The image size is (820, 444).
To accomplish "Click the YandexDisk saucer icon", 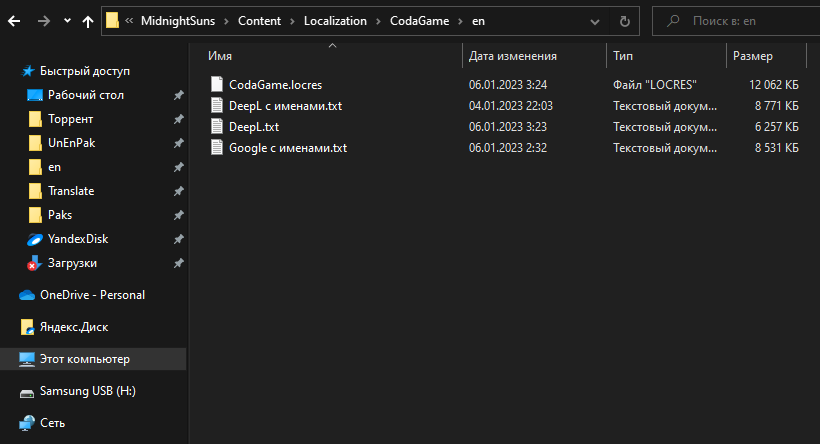I will coord(35,240).
